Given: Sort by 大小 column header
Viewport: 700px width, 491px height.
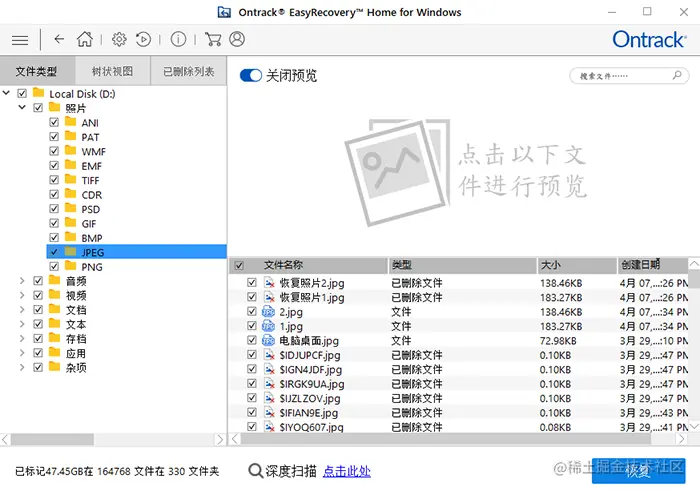Looking at the screenshot, I should [577, 265].
